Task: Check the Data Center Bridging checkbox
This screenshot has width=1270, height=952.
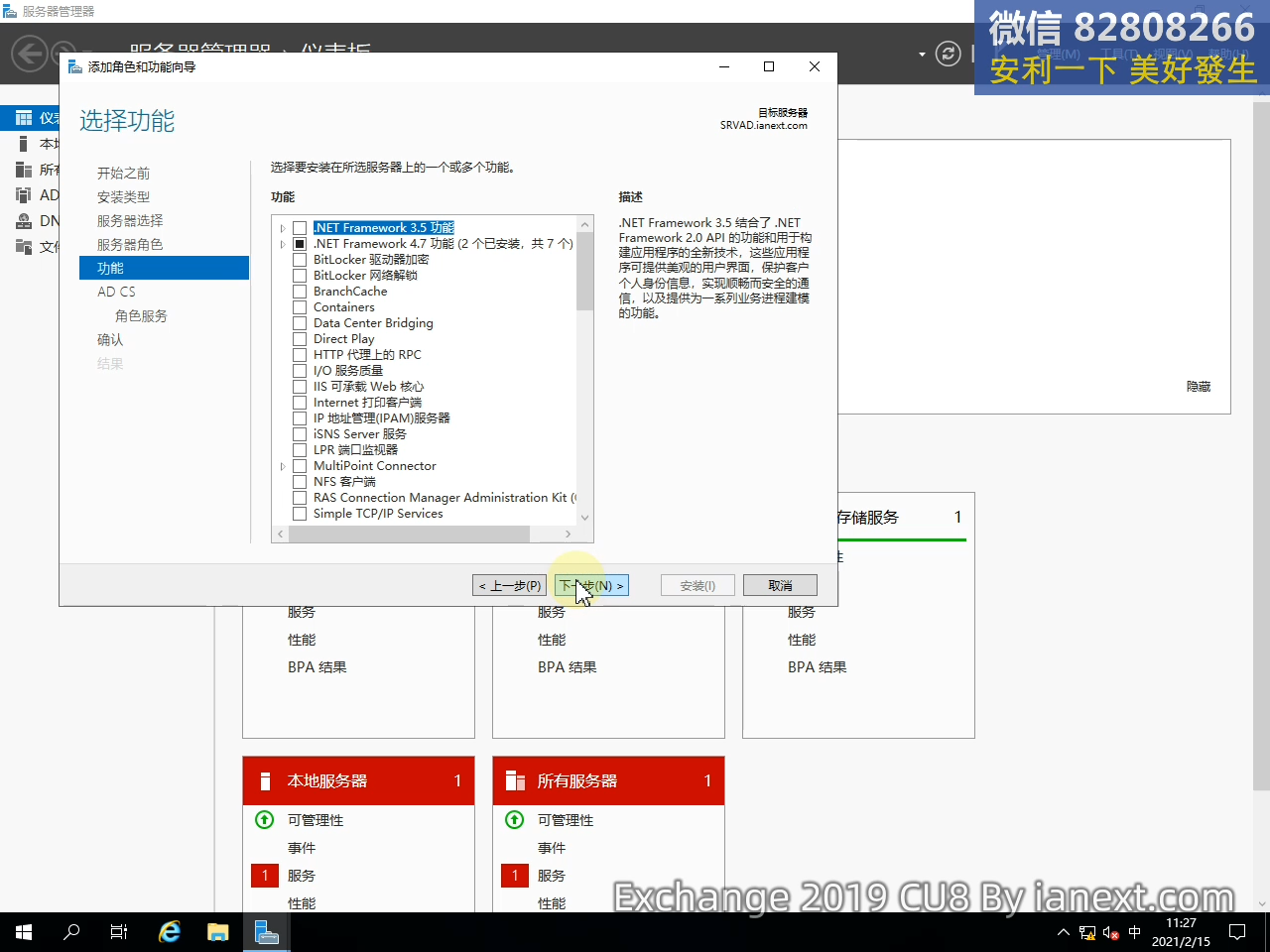Action: point(300,323)
